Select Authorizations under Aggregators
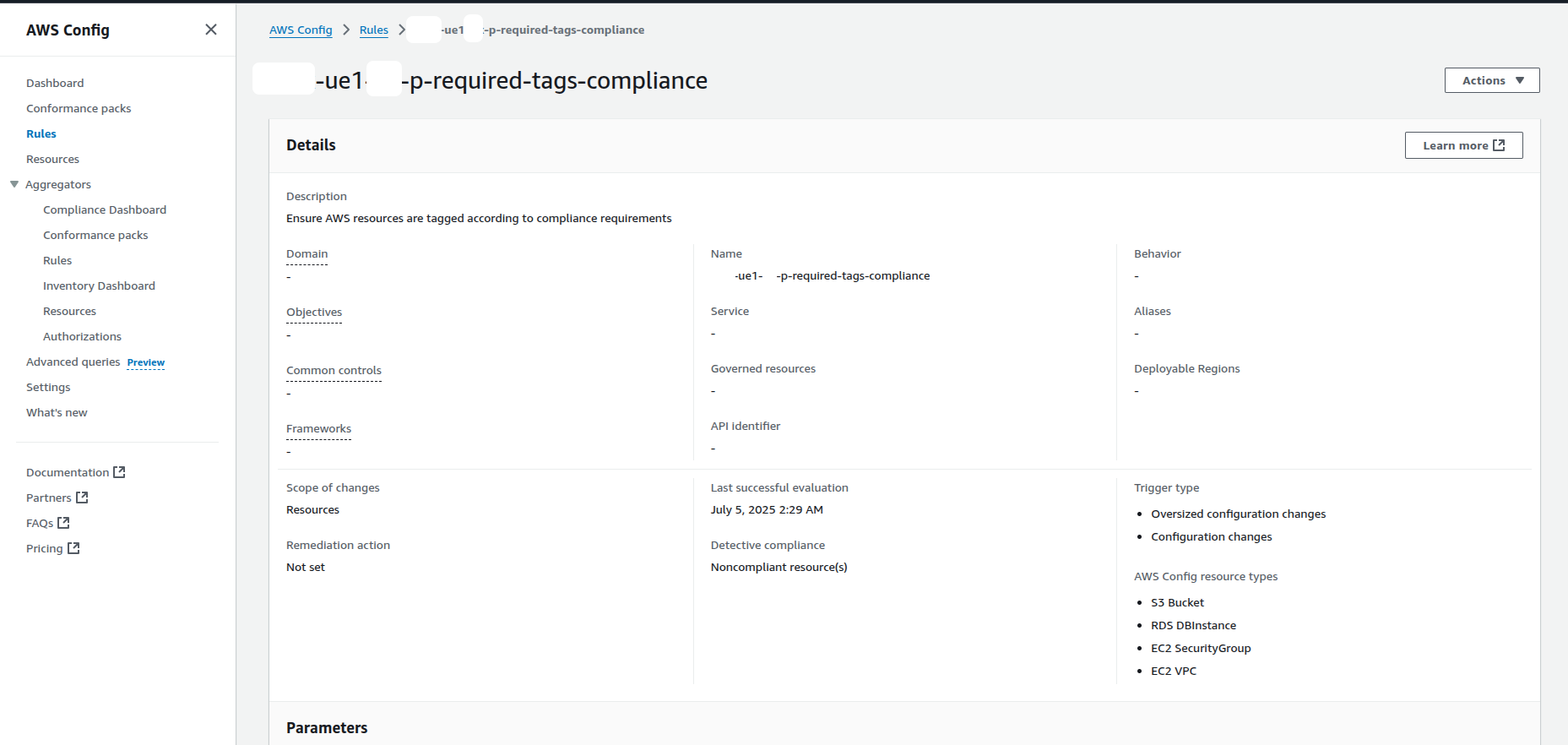The image size is (1568, 745). [82, 336]
